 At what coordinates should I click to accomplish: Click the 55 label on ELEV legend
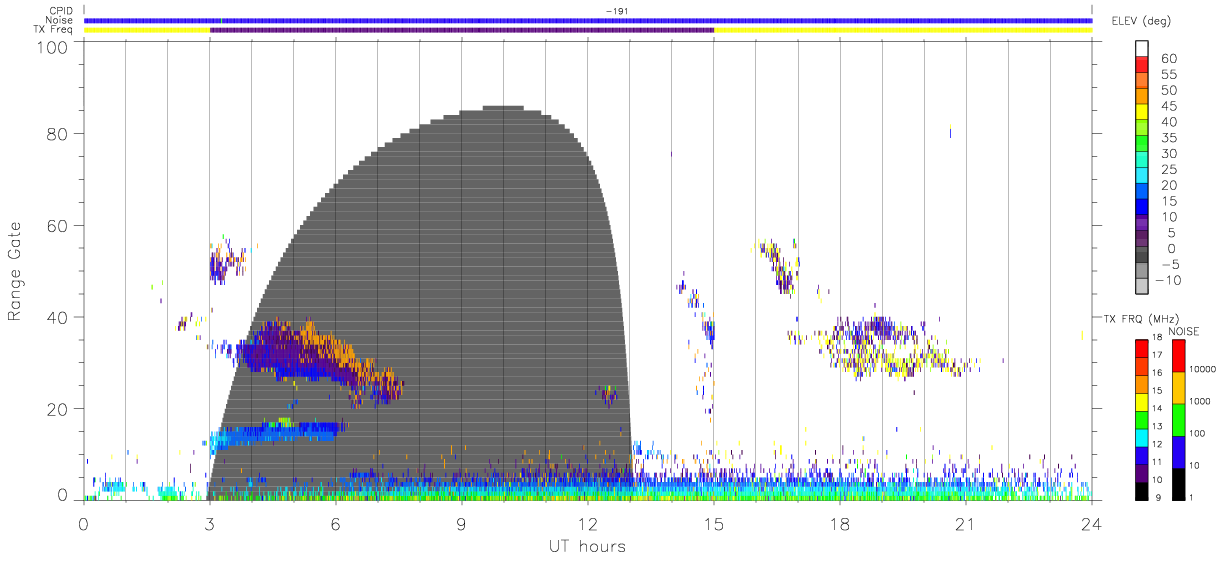point(1168,75)
